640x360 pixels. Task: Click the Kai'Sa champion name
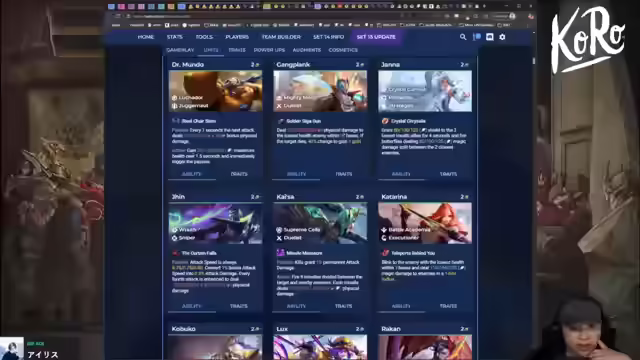point(285,197)
